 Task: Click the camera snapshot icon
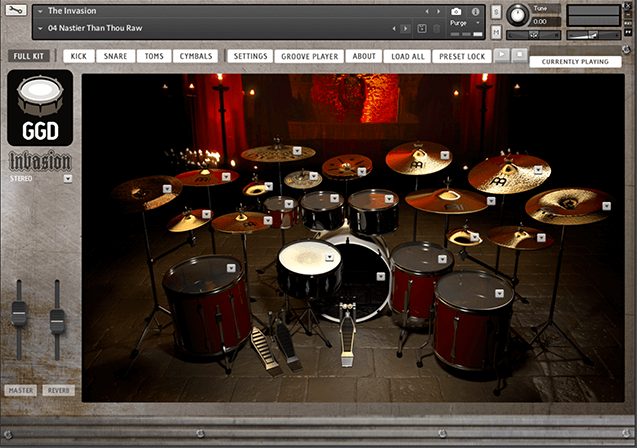(x=456, y=11)
